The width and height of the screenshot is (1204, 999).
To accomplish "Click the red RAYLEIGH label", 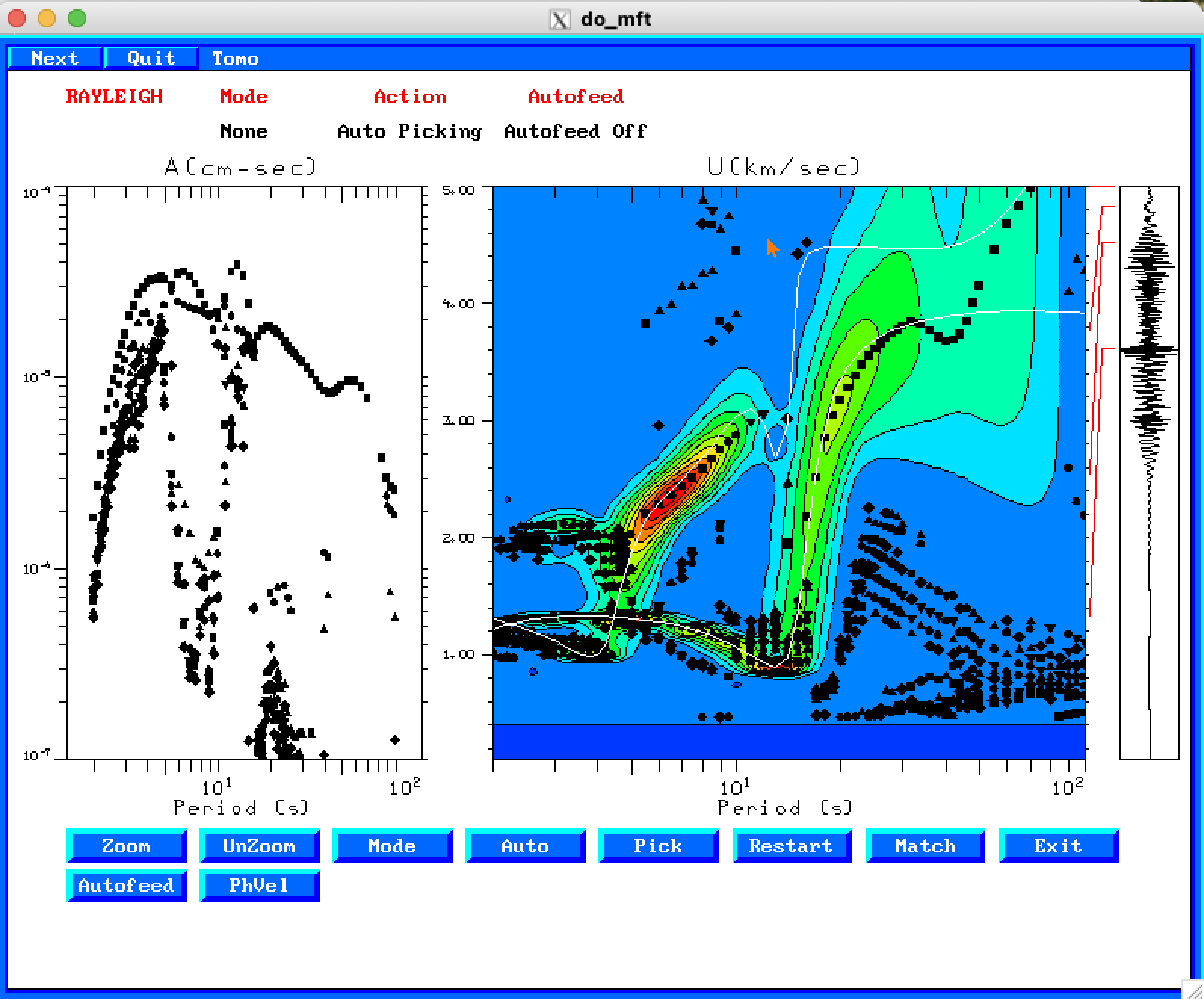I will click(x=114, y=96).
